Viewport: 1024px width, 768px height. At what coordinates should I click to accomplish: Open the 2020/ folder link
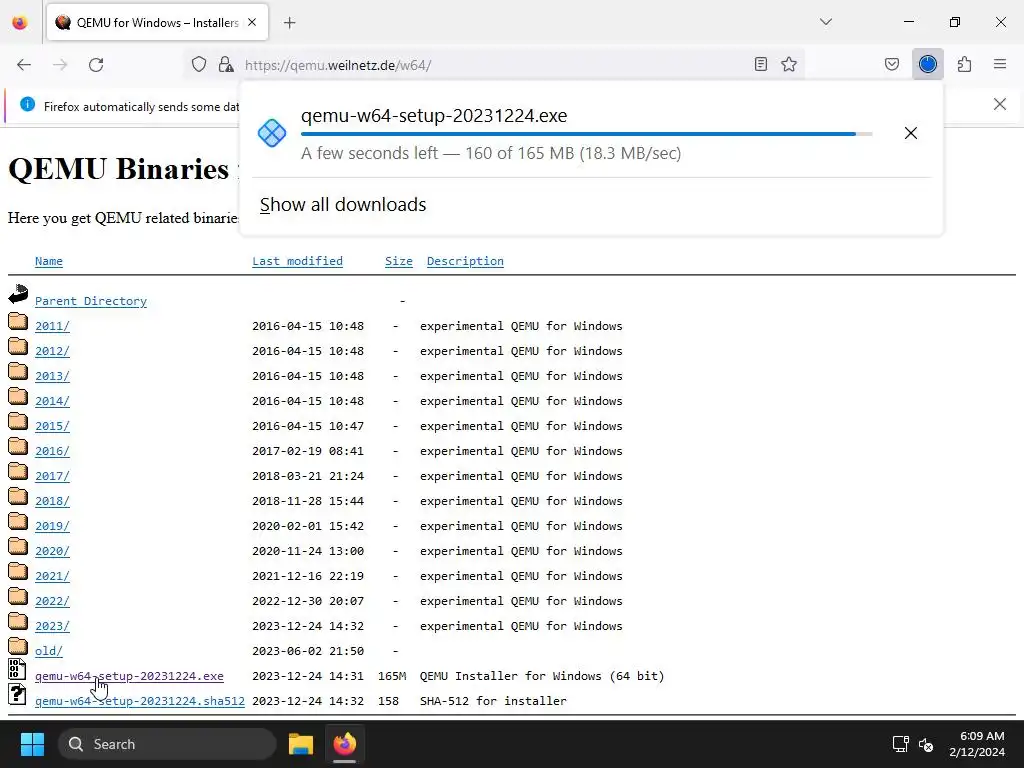(52, 551)
